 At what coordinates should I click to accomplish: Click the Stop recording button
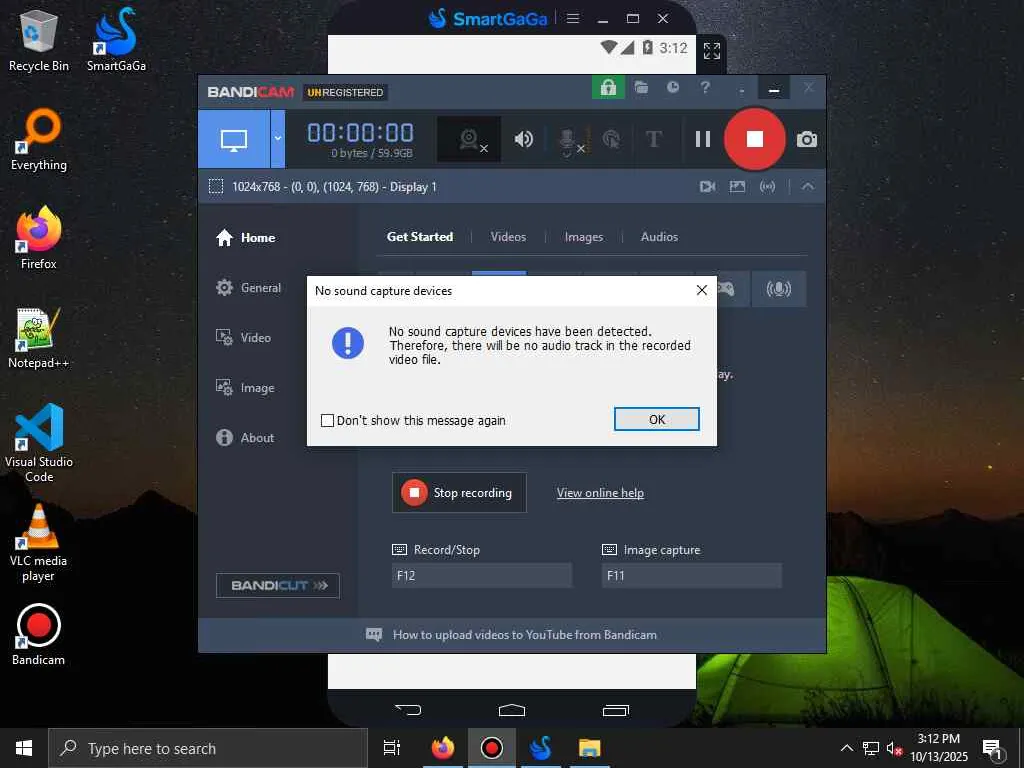click(459, 492)
